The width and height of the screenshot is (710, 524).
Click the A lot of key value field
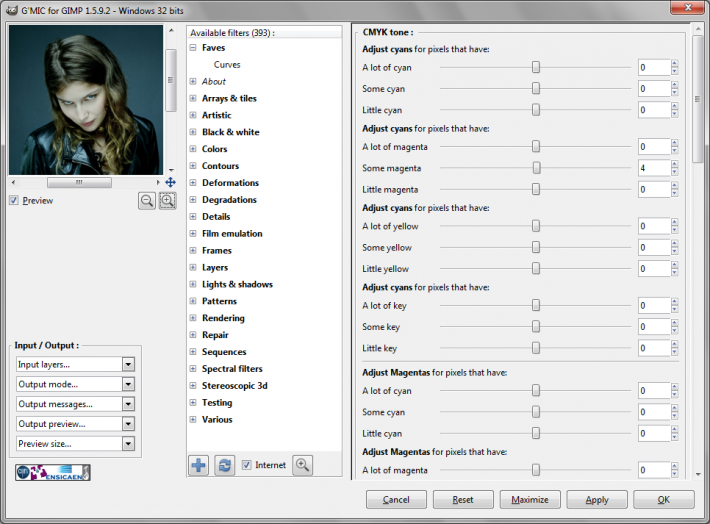point(654,305)
